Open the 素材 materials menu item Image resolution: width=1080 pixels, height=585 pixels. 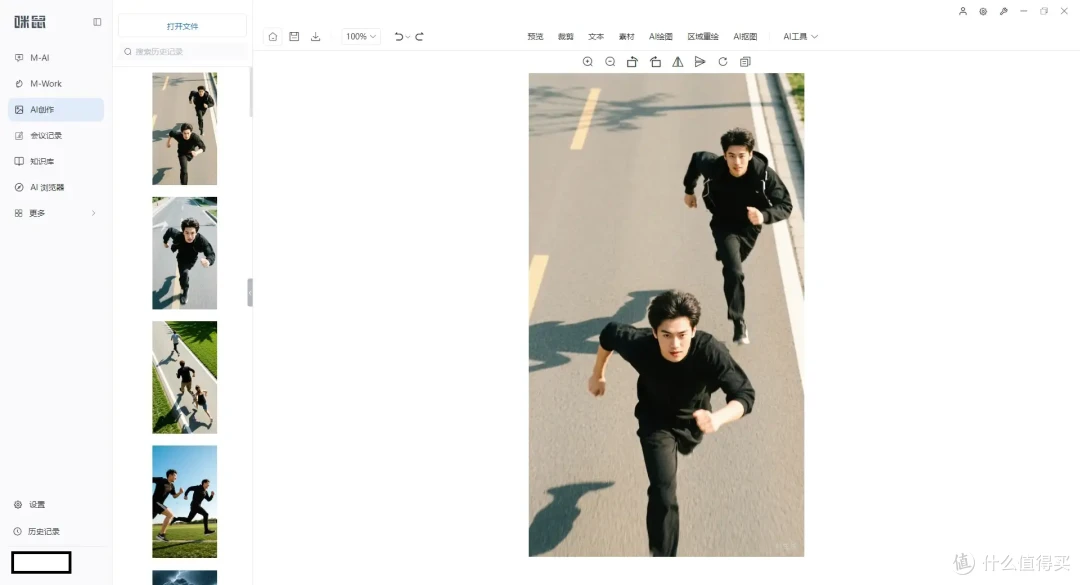tap(626, 37)
